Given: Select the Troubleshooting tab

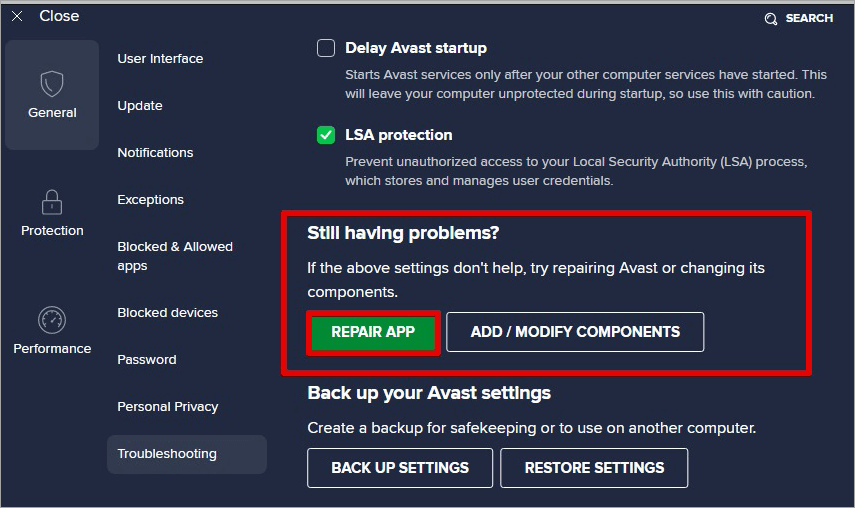Looking at the screenshot, I should [x=167, y=454].
